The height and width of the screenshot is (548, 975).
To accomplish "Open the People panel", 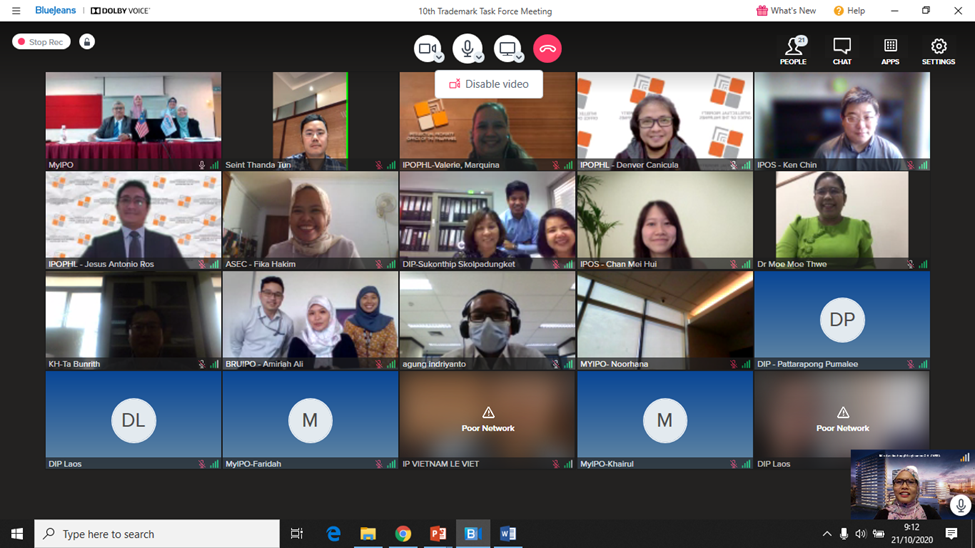I will click(x=793, y=51).
